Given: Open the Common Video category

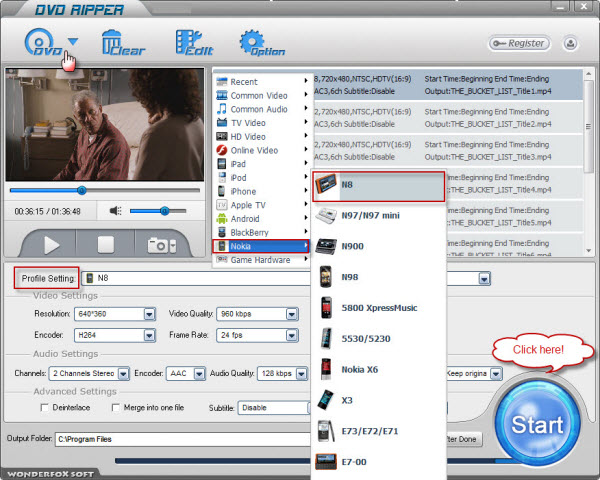Looking at the screenshot, I should pyautogui.click(x=262, y=95).
